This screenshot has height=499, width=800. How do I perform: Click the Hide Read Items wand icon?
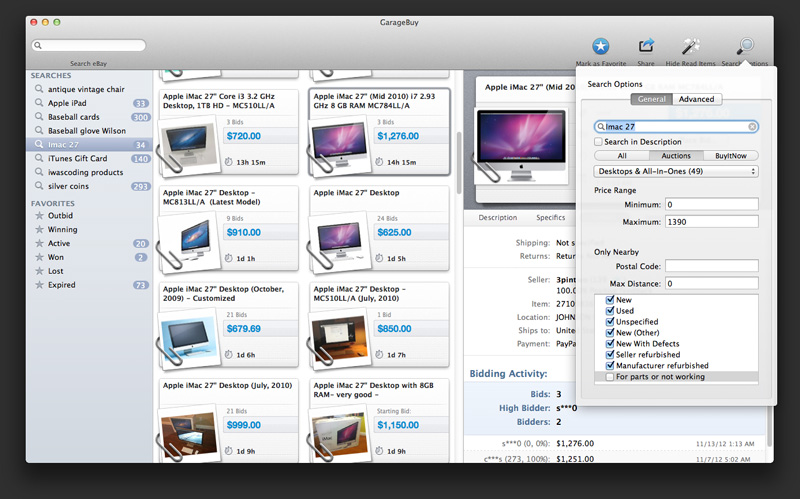tap(690, 46)
